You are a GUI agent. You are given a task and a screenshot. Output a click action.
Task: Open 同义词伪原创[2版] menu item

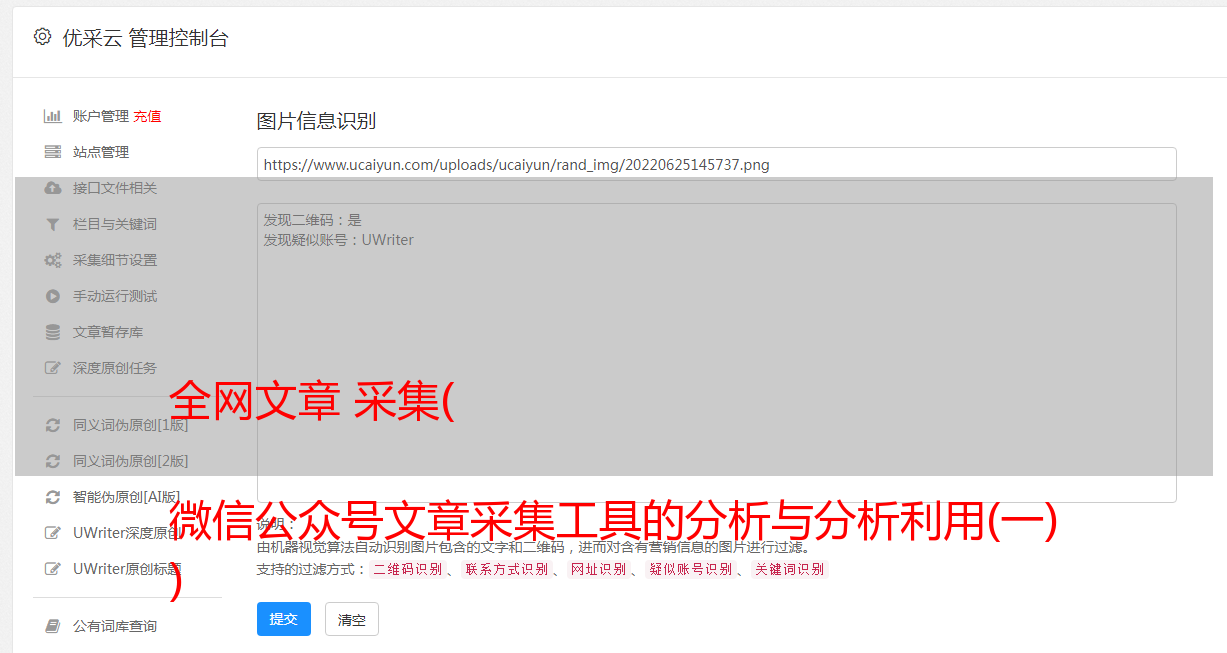(x=130, y=461)
